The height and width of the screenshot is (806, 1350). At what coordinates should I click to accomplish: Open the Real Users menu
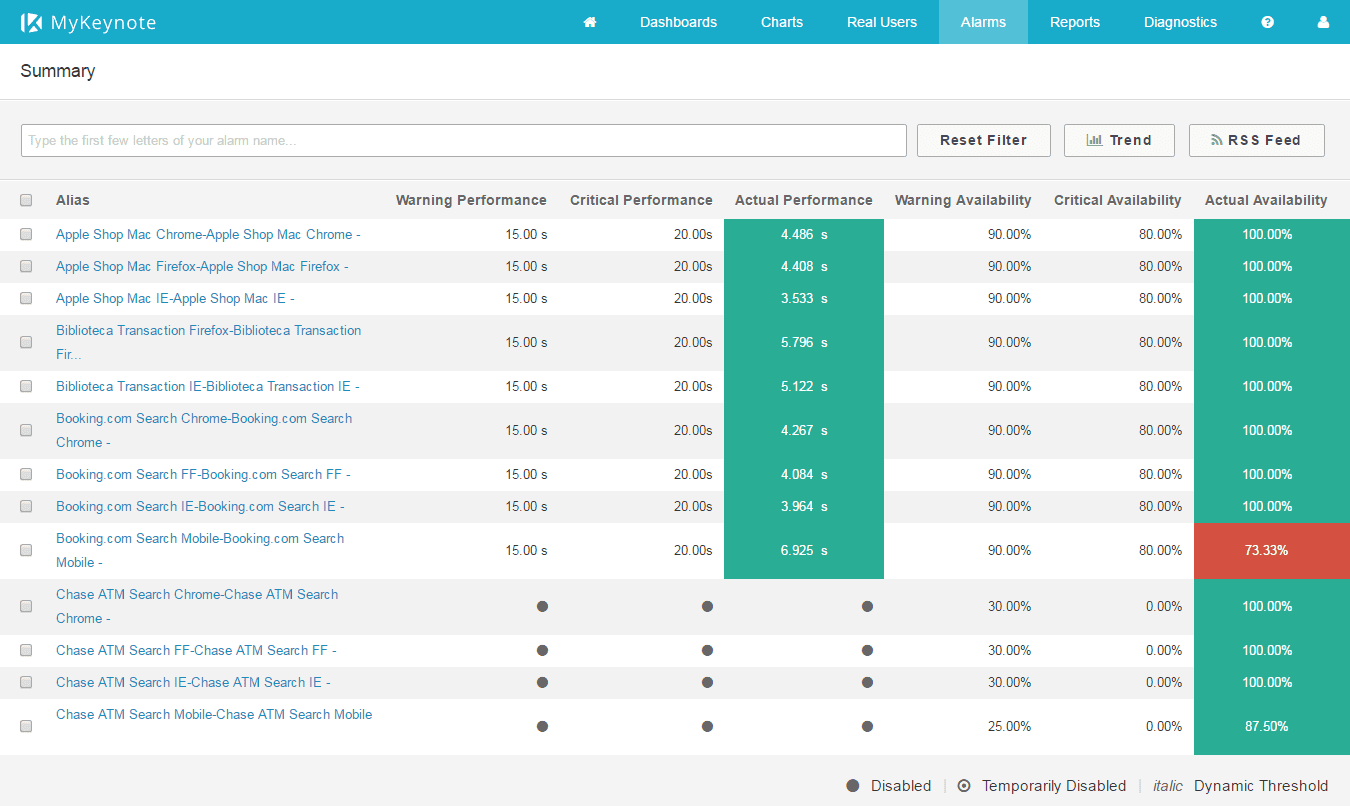(882, 22)
